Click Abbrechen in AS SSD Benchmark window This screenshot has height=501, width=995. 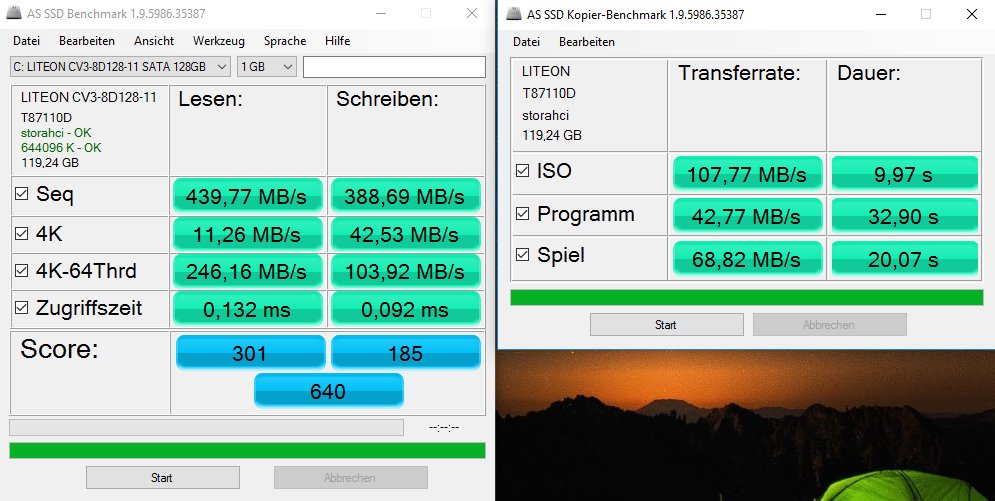pyautogui.click(x=350, y=478)
